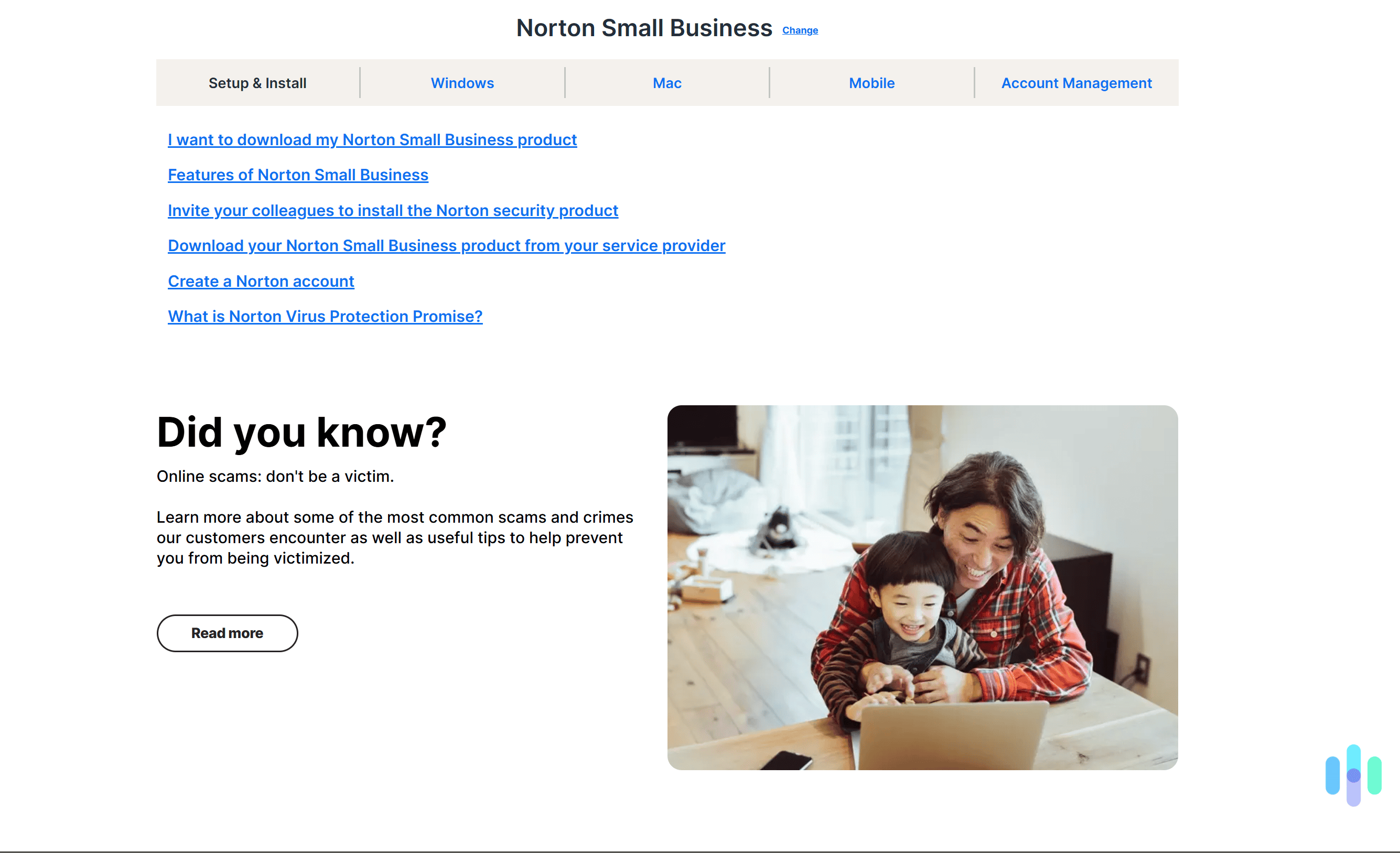
Task: Open the Mac support tab
Action: coord(666,83)
